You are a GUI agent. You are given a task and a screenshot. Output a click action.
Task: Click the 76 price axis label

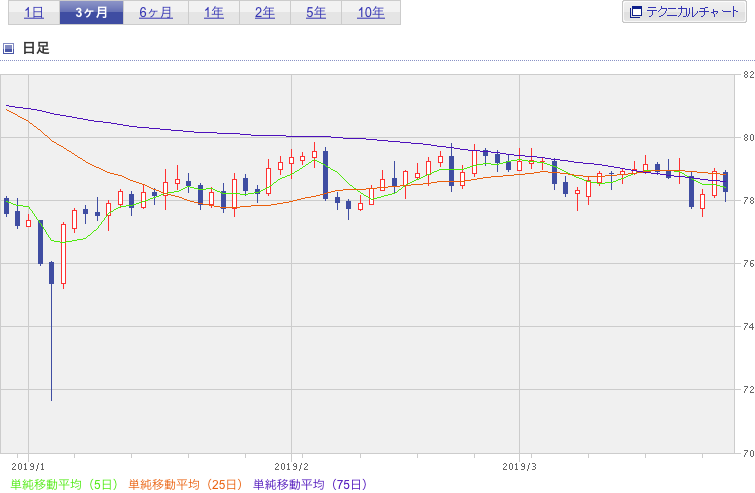coord(748,263)
